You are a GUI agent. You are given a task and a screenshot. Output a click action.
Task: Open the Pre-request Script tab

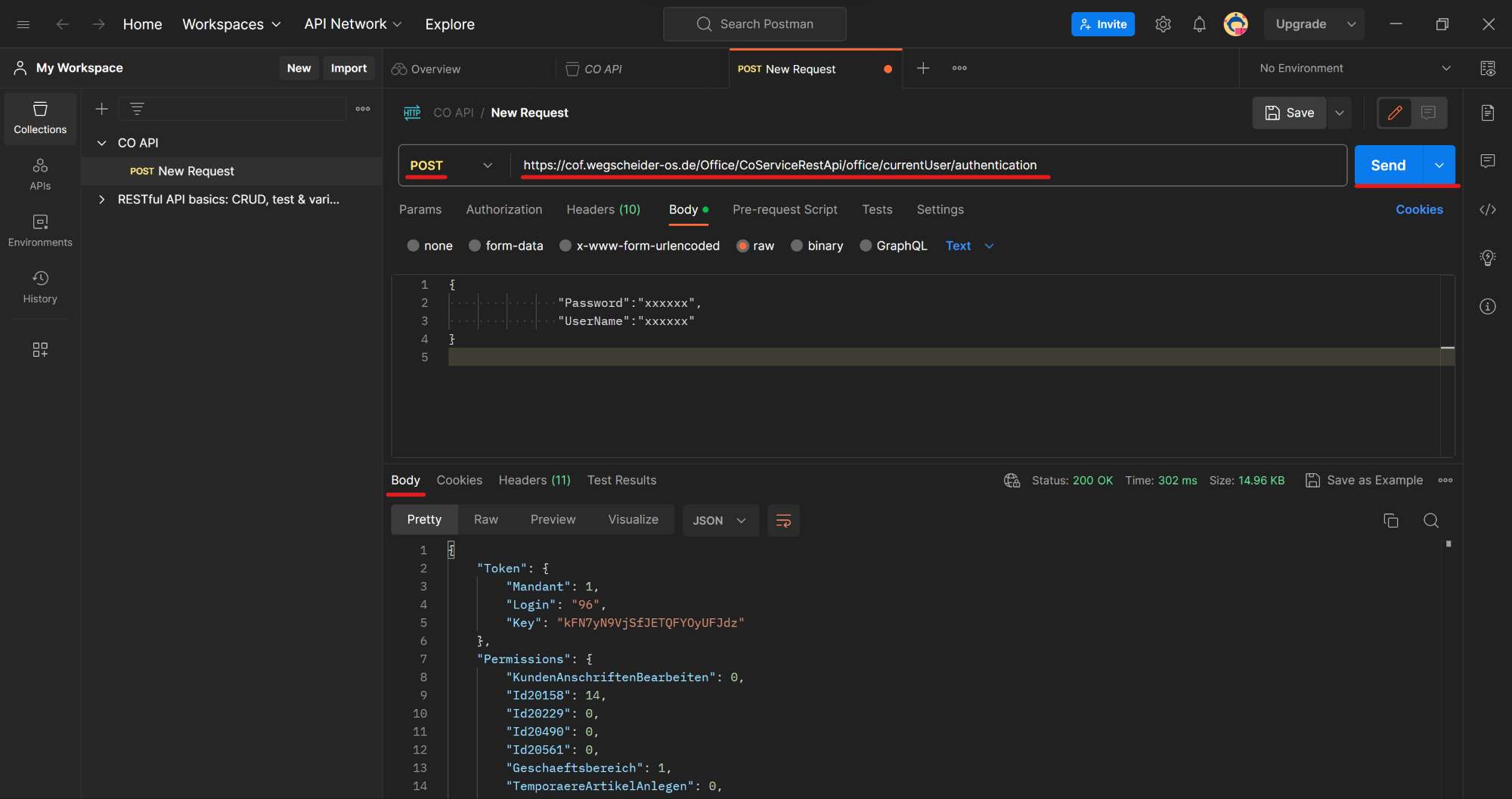pyautogui.click(x=785, y=209)
